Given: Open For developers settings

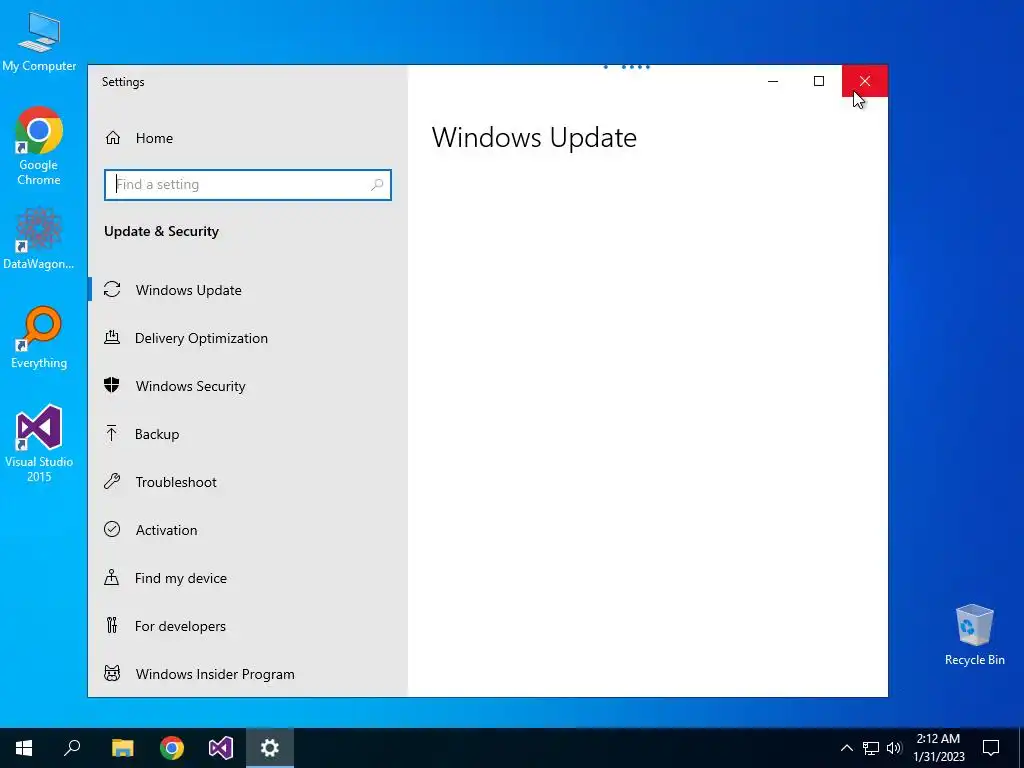Looking at the screenshot, I should [248, 626].
